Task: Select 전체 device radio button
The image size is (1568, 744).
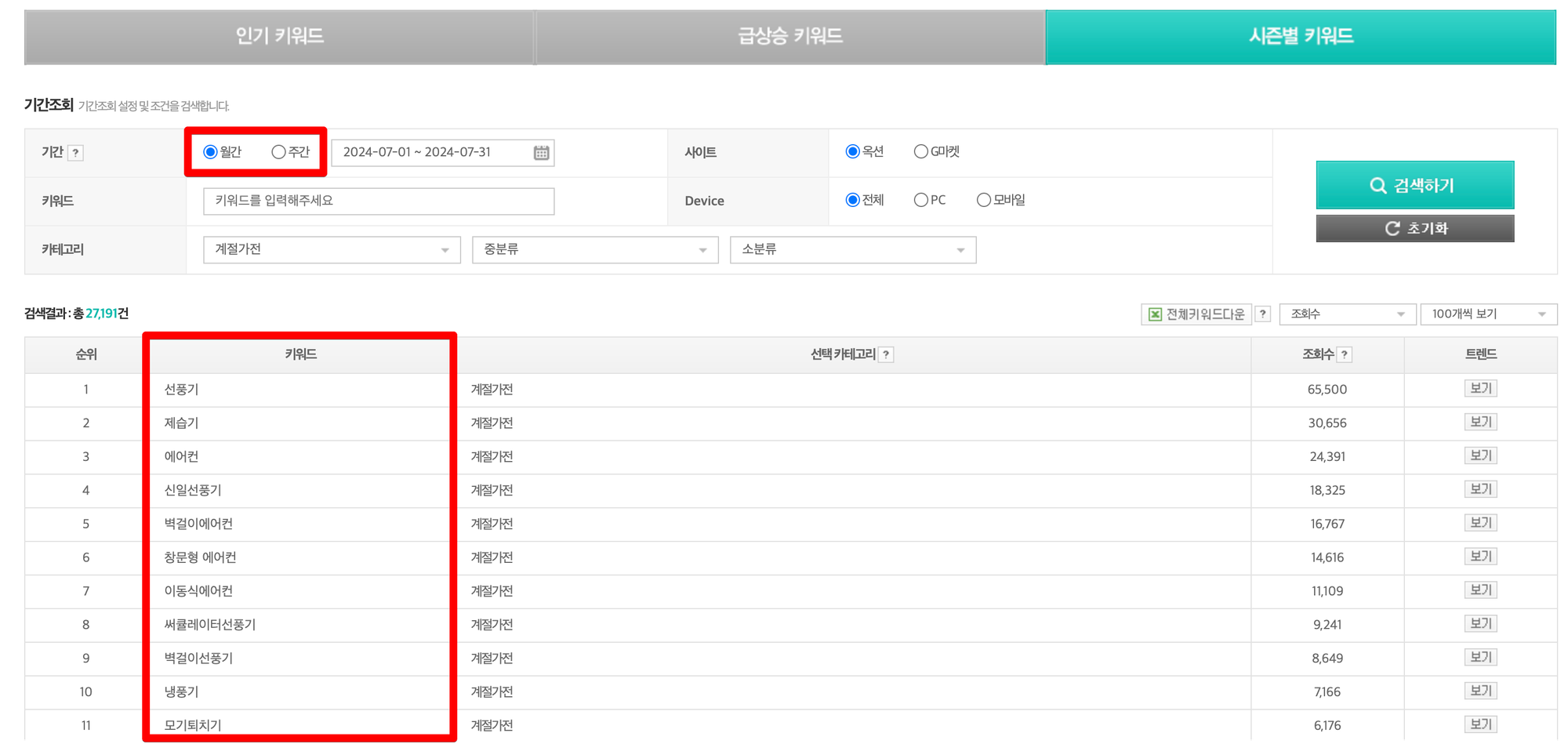Action: point(852,200)
